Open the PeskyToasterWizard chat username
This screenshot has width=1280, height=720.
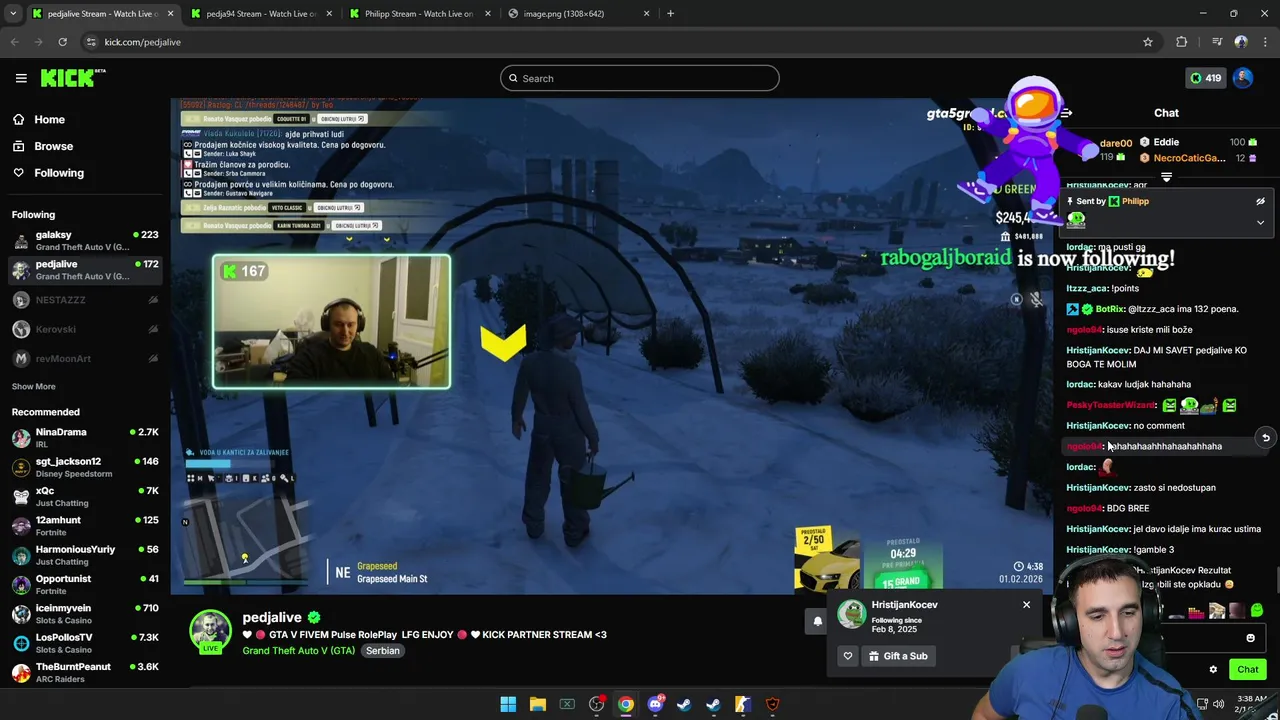(1110, 405)
